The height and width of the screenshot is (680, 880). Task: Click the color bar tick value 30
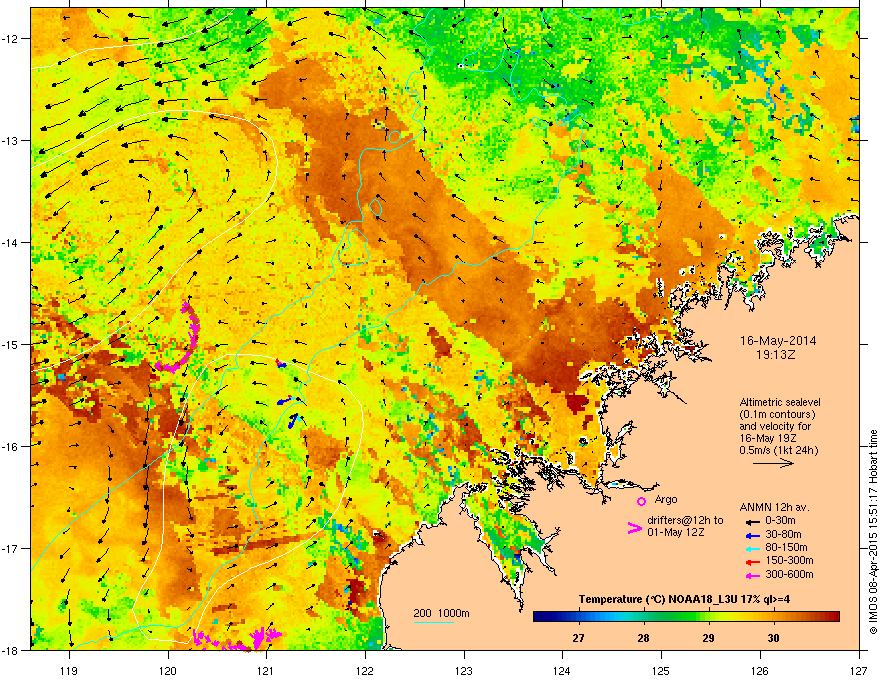pyautogui.click(x=773, y=638)
